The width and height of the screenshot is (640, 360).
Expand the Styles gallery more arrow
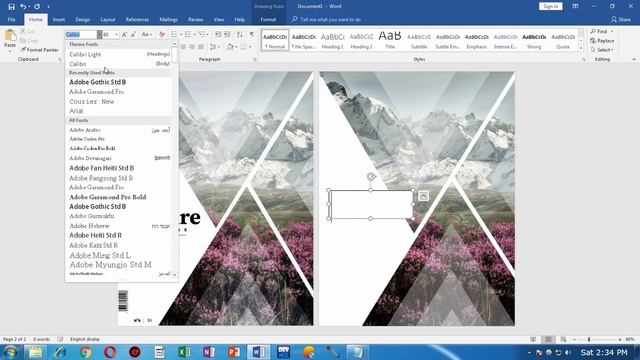coord(581,49)
